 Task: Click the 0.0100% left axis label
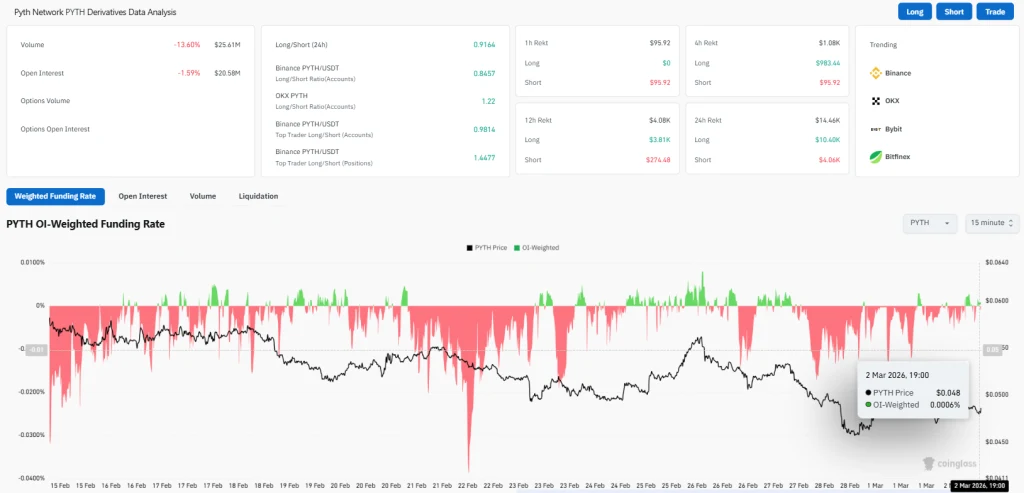click(x=33, y=262)
